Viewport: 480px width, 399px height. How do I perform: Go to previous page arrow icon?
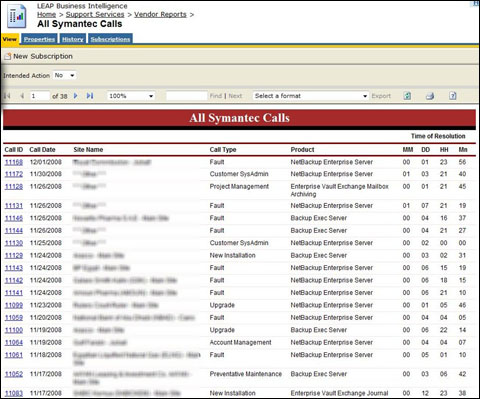(x=22, y=96)
